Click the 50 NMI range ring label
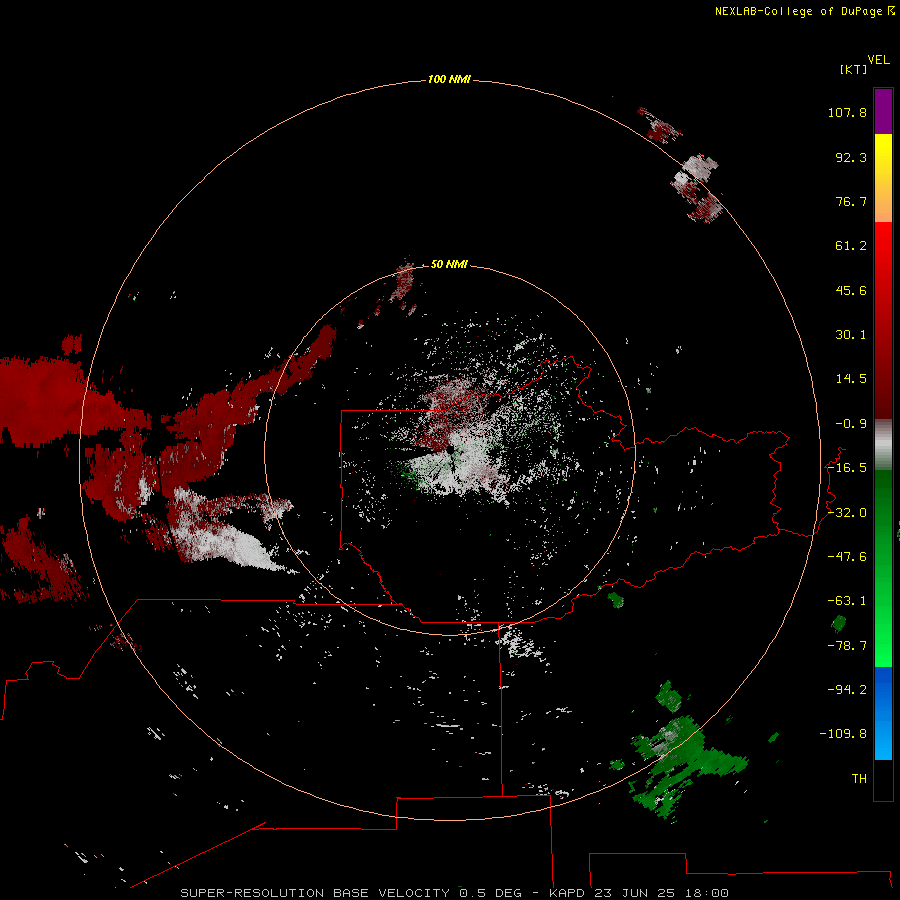This screenshot has height=900, width=900. (x=449, y=264)
